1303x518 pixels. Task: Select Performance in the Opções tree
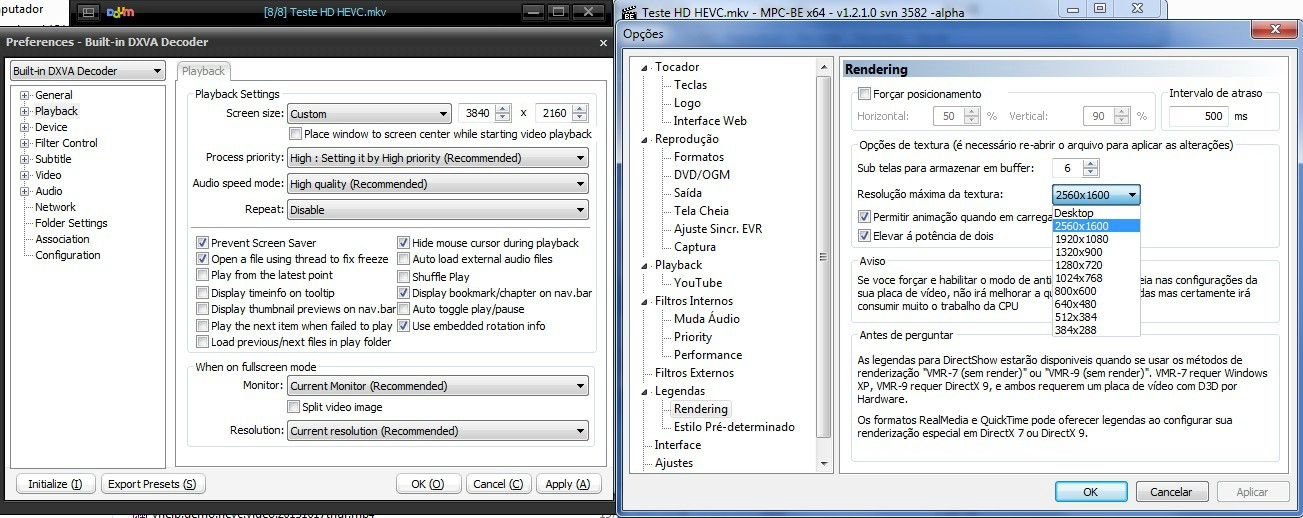point(708,355)
